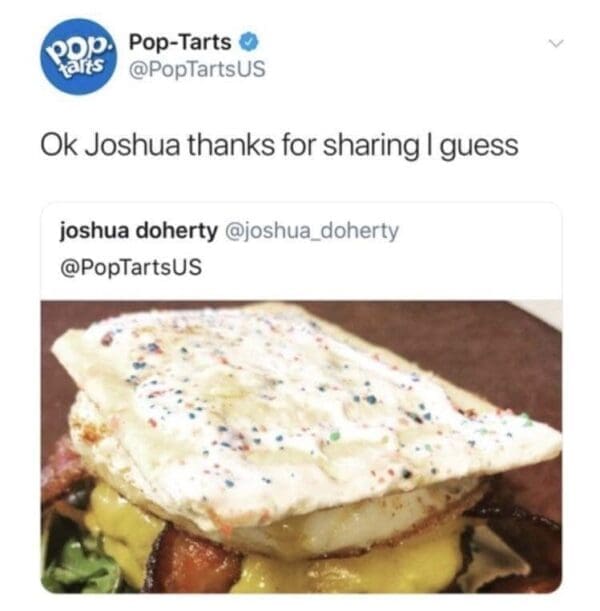
Task: Open the Pop-Tarts display name
Action: 180,42
